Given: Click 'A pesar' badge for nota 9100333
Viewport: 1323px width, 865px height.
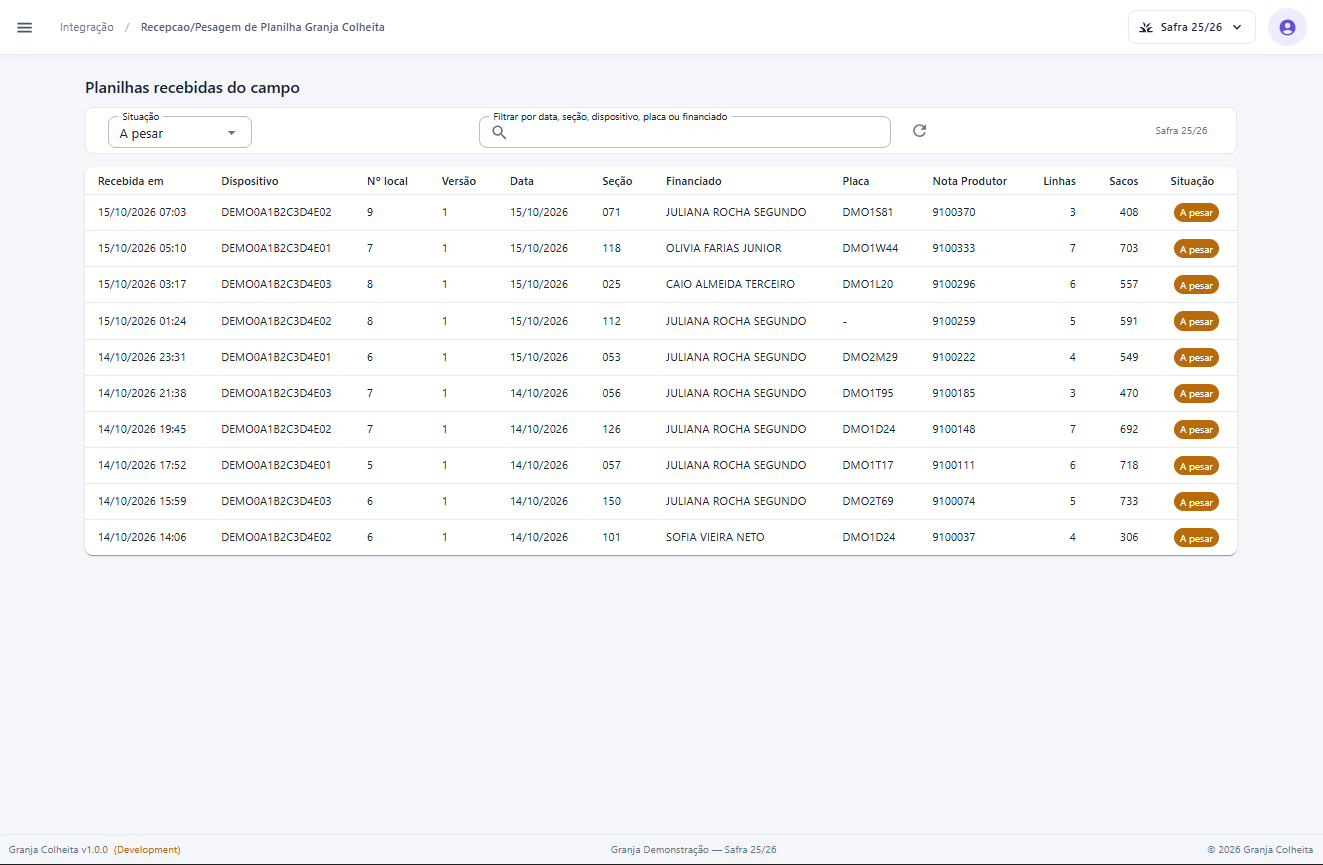Looking at the screenshot, I should tap(1196, 249).
